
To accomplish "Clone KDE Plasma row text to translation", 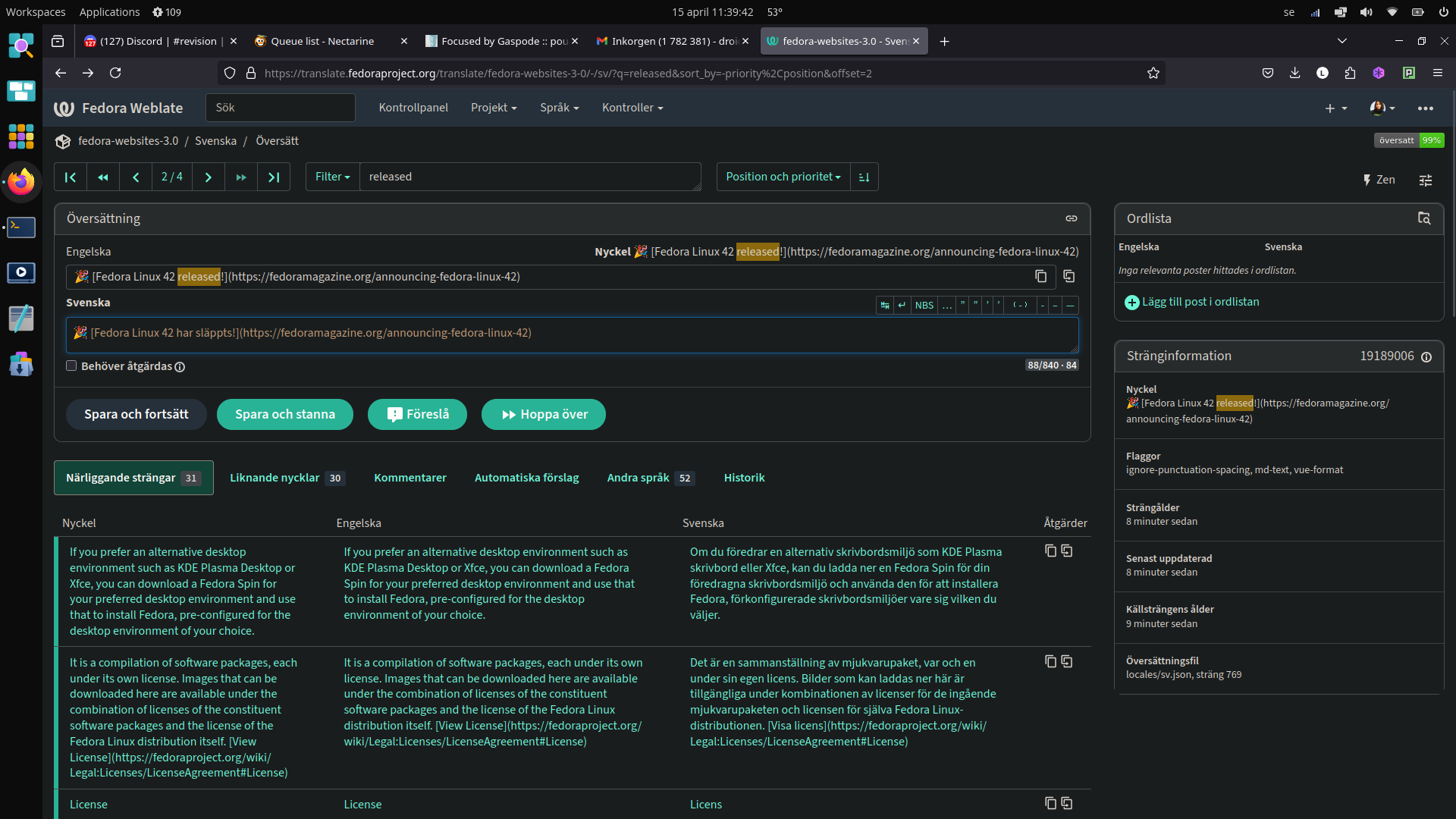I will click(x=1067, y=551).
